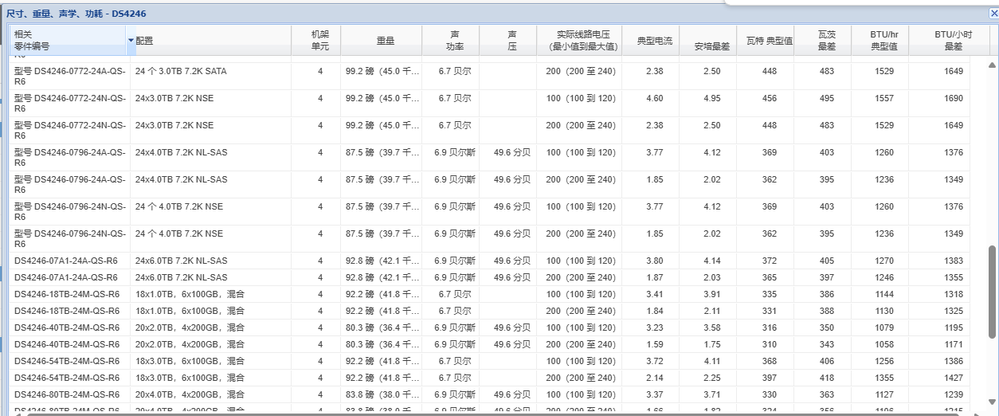Select the BTU worst value 1171

(952, 344)
